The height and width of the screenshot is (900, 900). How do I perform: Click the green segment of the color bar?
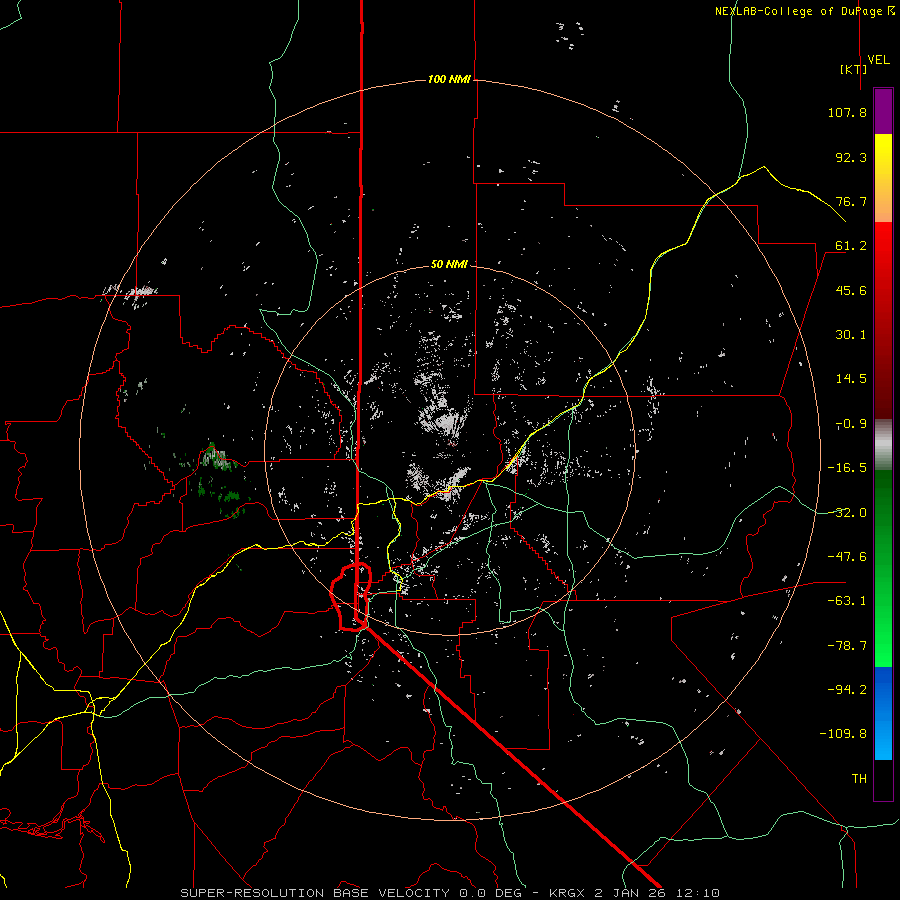point(883,568)
